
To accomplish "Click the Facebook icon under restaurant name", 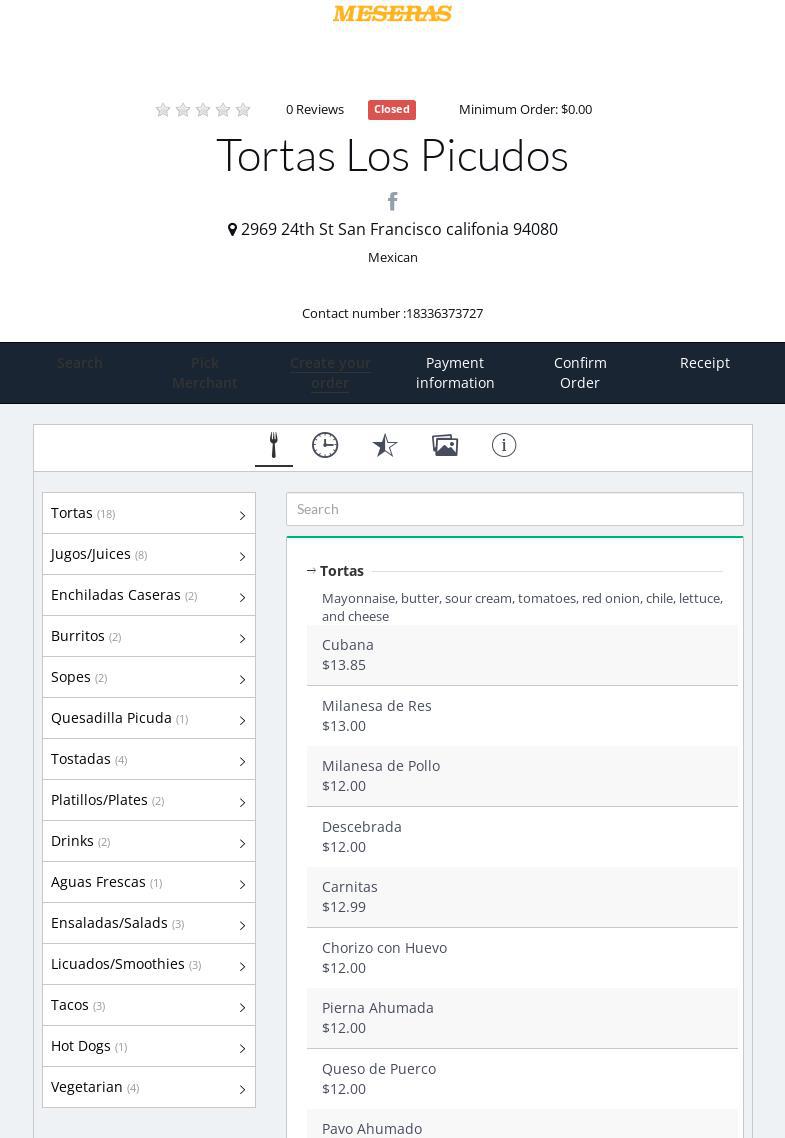I will (x=393, y=202).
